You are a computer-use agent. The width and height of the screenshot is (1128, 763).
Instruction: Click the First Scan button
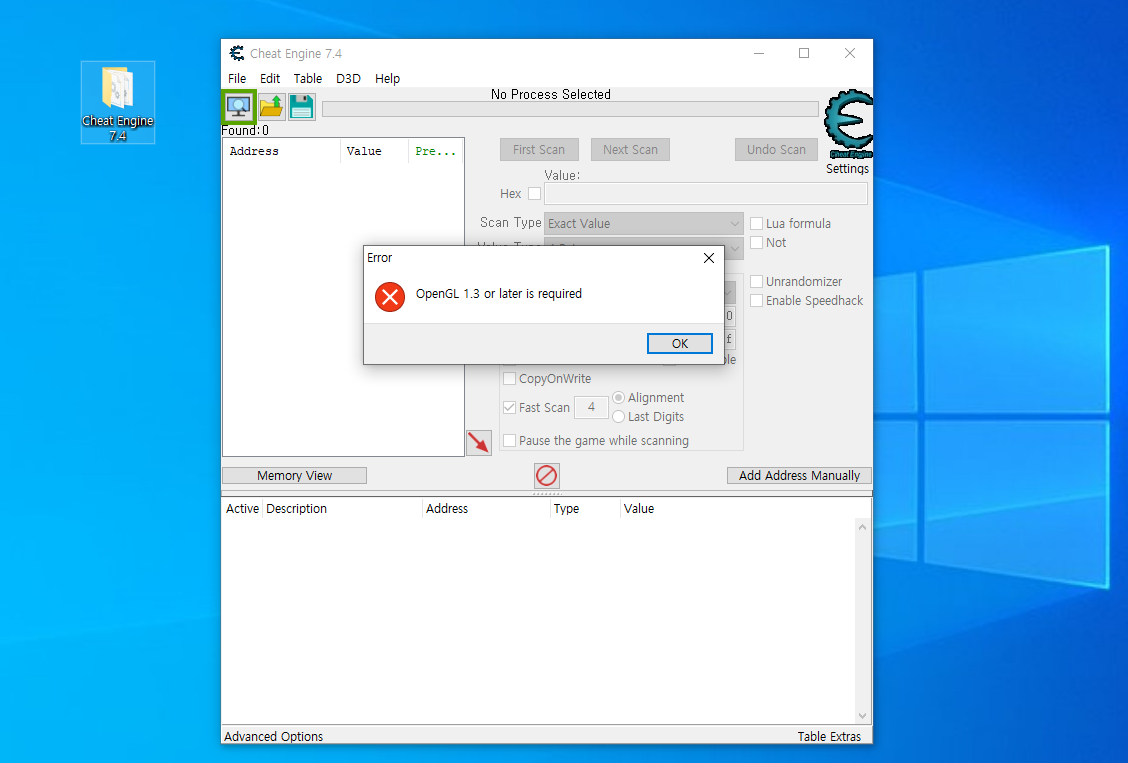[x=539, y=150]
